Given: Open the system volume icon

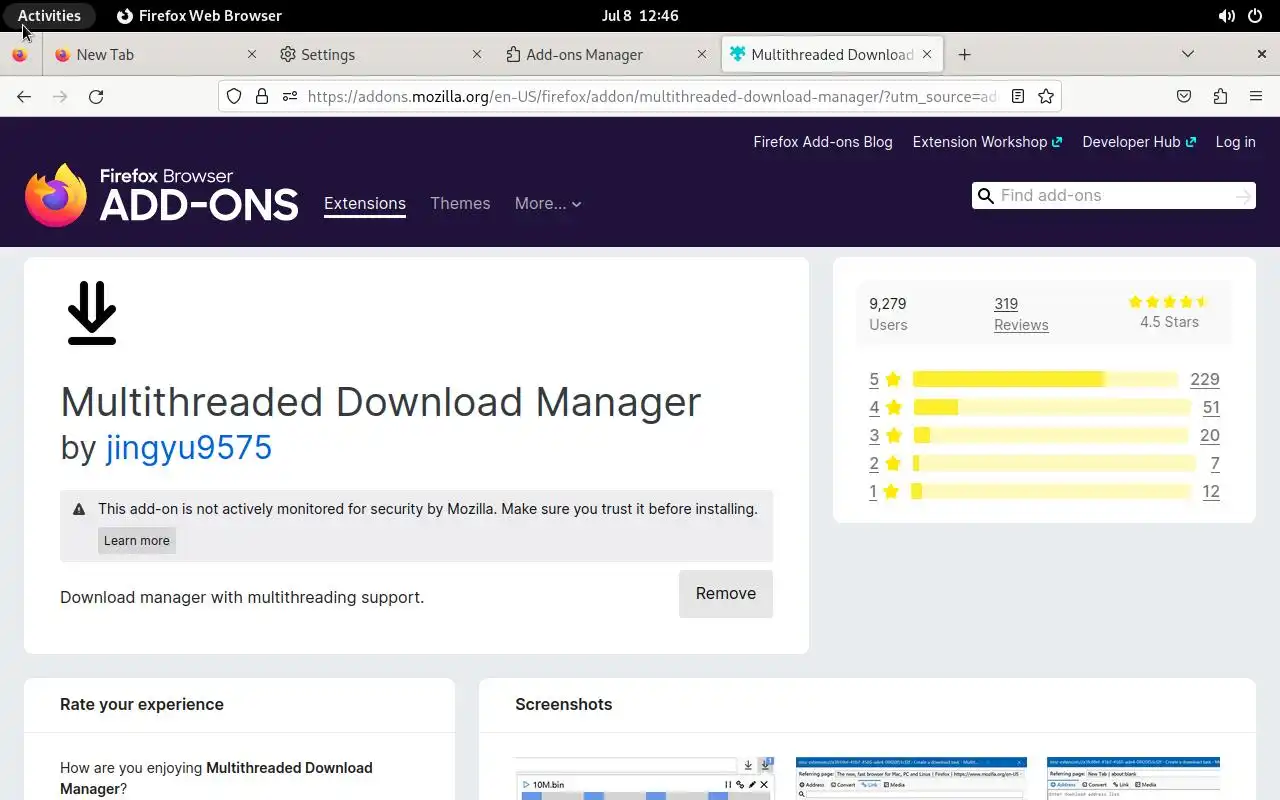Looking at the screenshot, I should coord(1227,16).
